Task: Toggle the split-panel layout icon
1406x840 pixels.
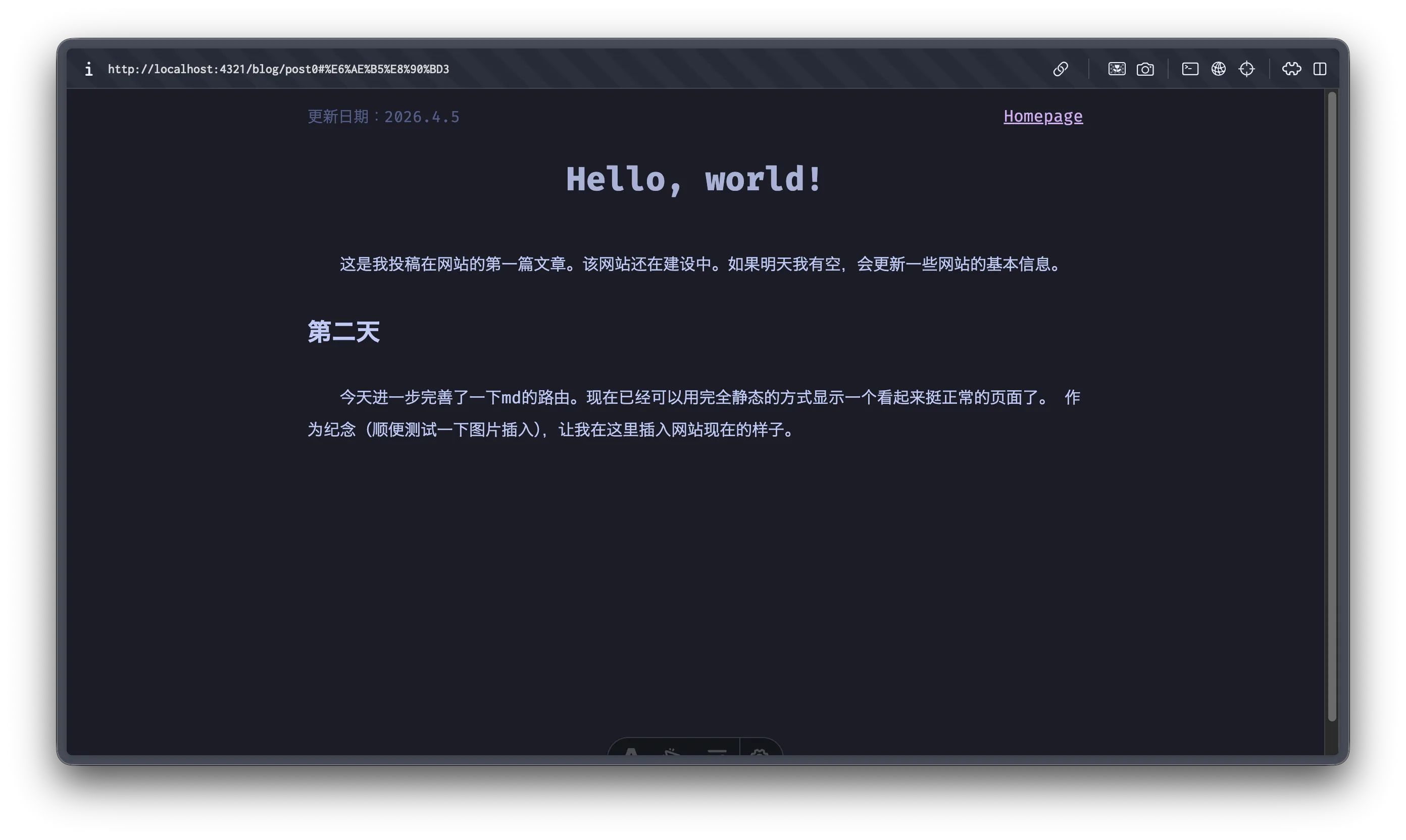Action: click(1319, 69)
